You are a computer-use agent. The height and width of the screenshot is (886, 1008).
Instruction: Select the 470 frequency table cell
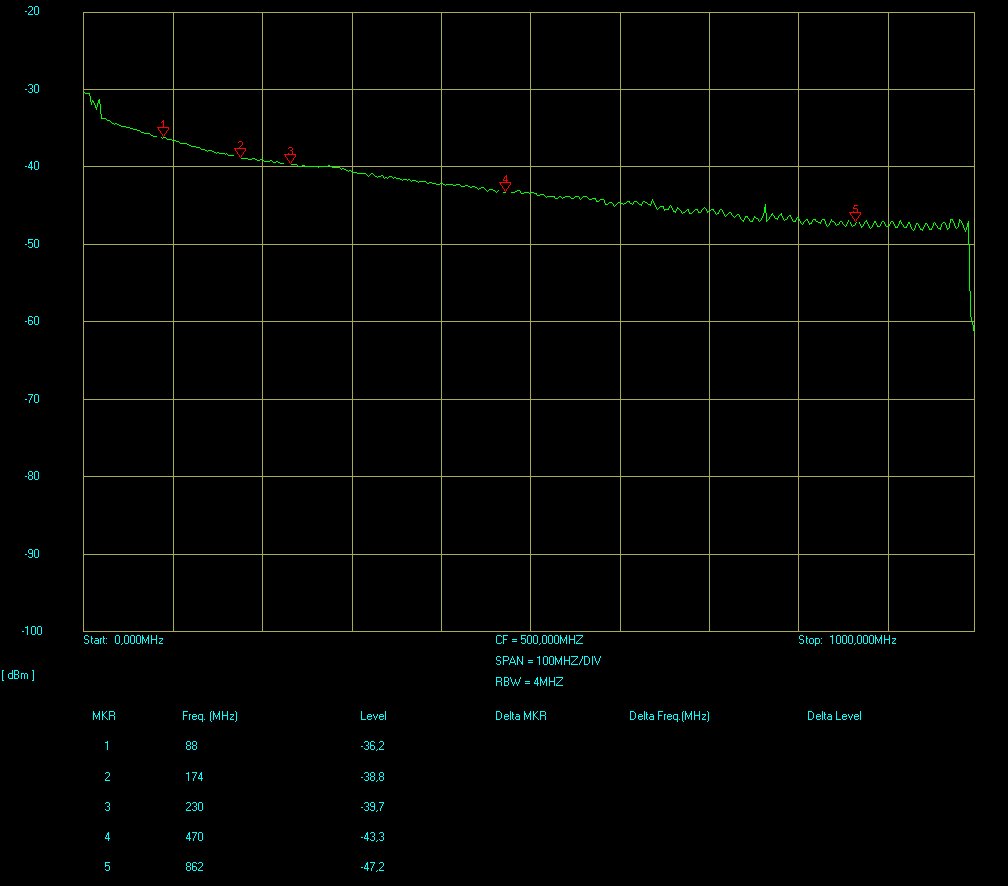tap(194, 837)
